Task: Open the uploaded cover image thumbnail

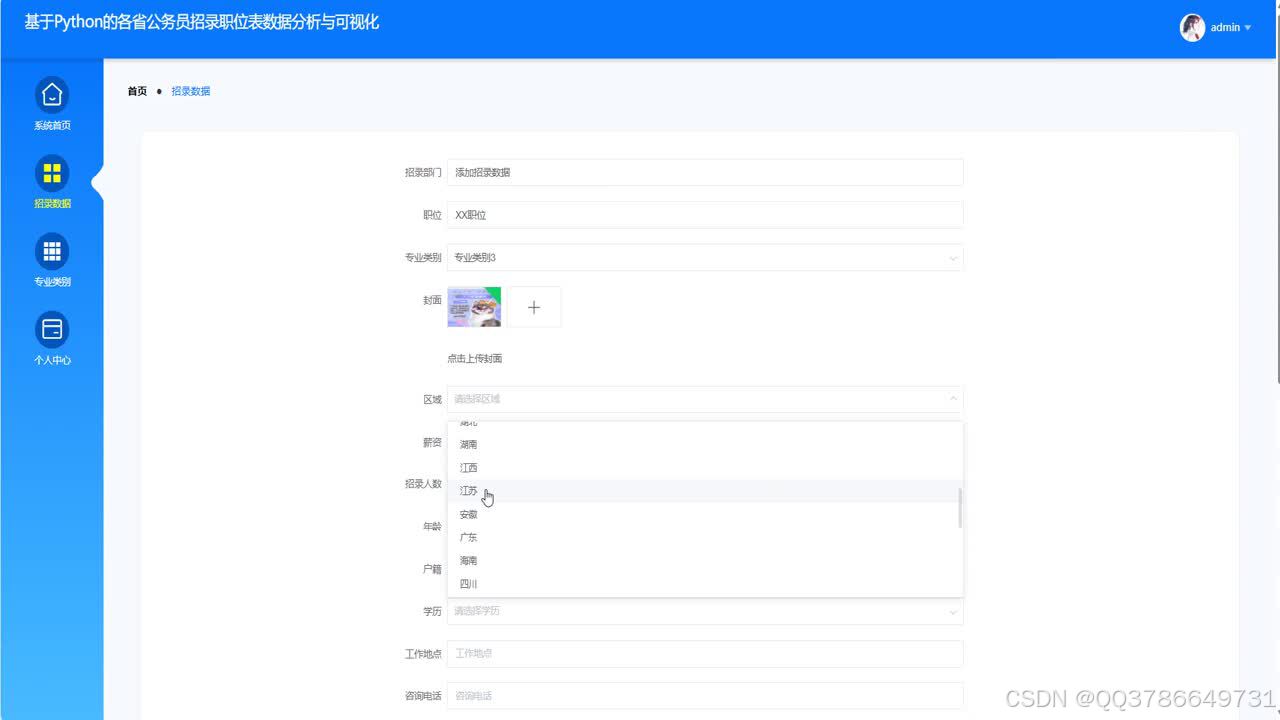Action: [473, 306]
